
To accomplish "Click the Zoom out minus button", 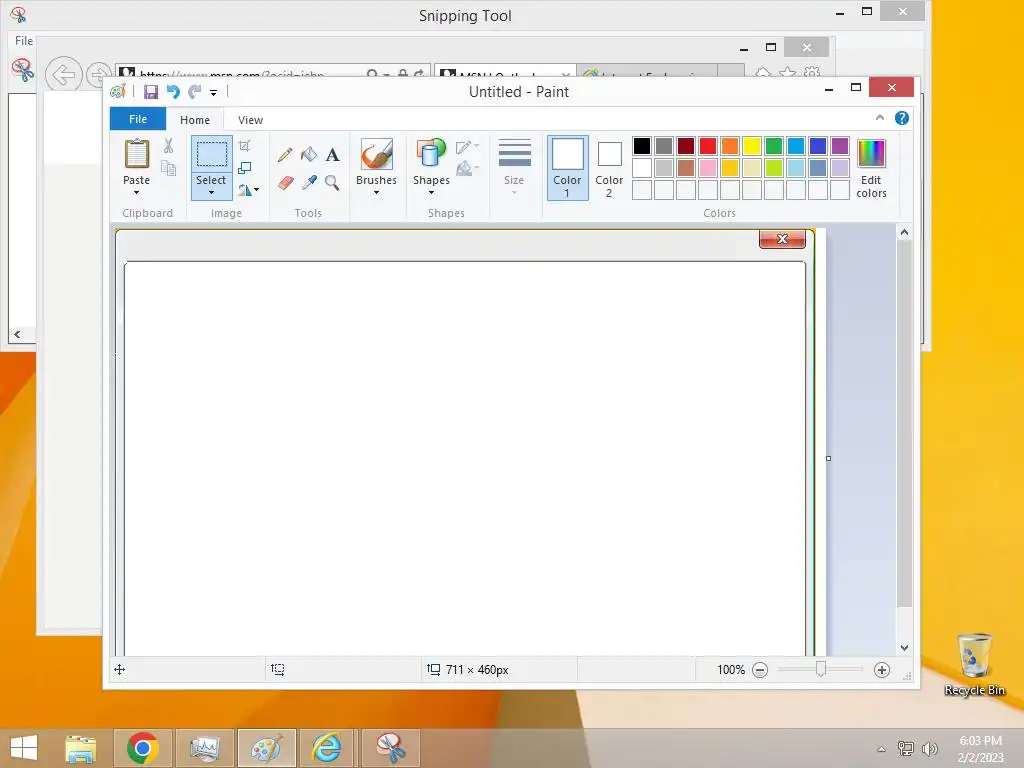I will pyautogui.click(x=760, y=670).
